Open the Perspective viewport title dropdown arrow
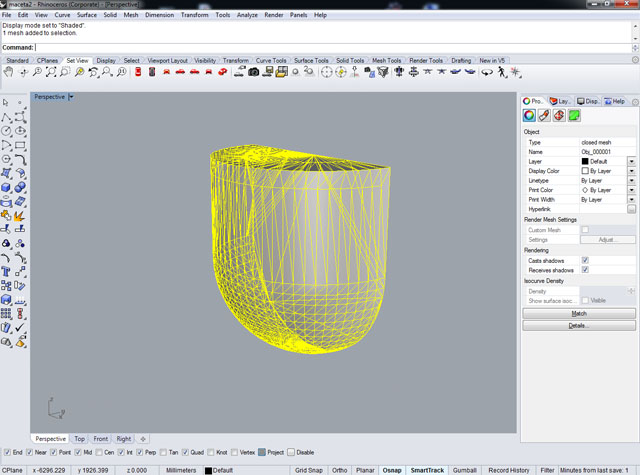Viewport: 640px width, 475px height. (71, 97)
